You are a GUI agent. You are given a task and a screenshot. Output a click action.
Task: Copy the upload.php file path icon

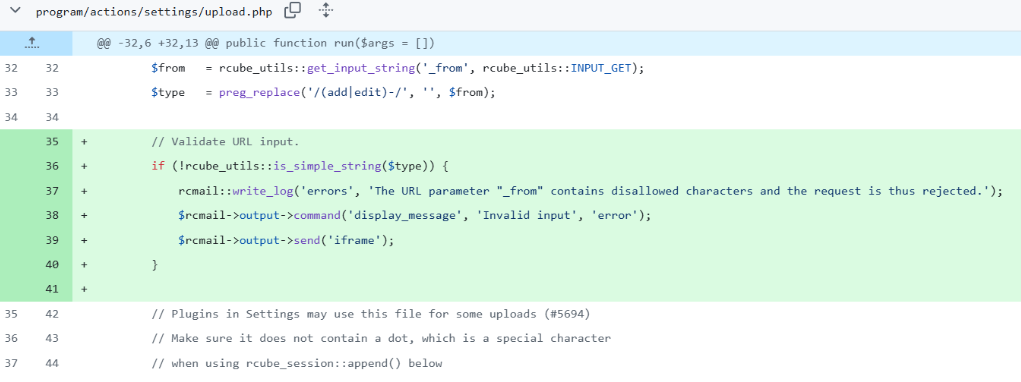pyautogui.click(x=293, y=10)
